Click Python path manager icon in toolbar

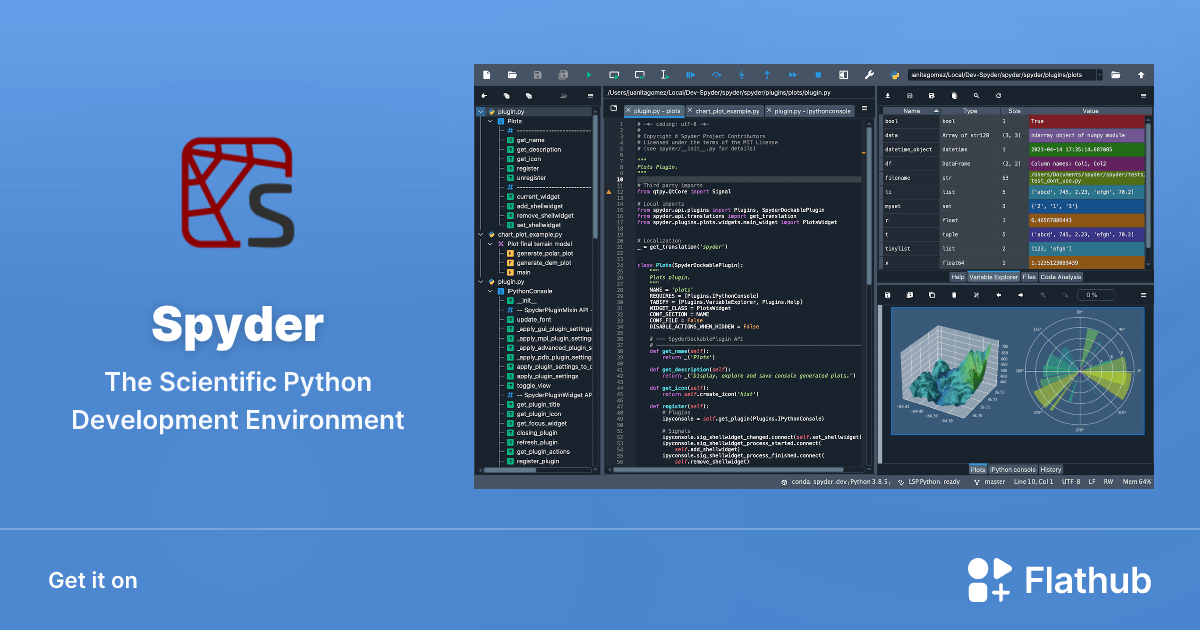895,75
